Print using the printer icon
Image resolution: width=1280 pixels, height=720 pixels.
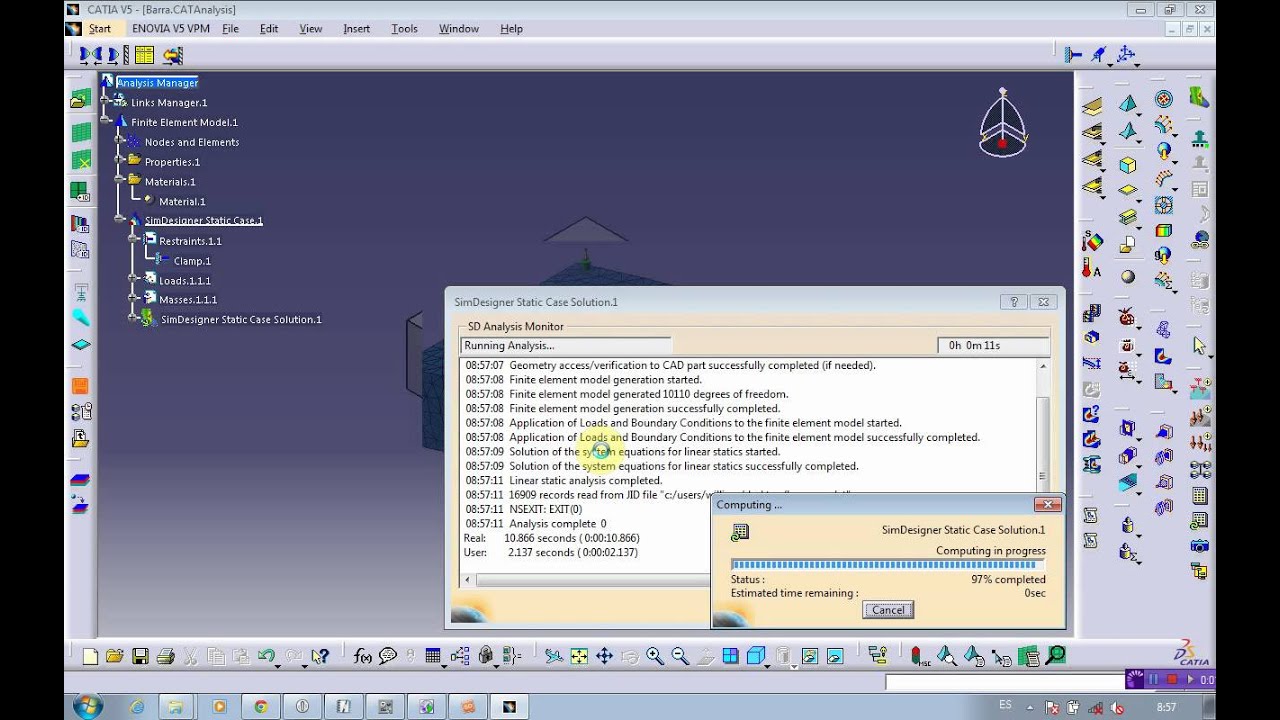point(166,656)
